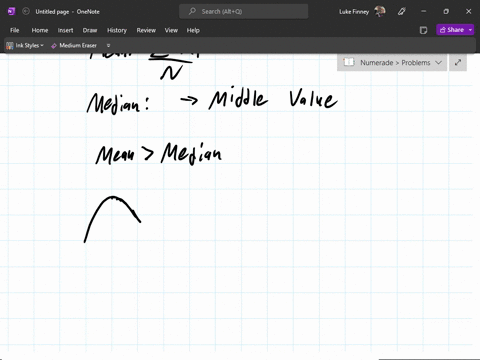Toggle full page view expand arrow
Viewport: 480px width, 360px height.
point(458,62)
